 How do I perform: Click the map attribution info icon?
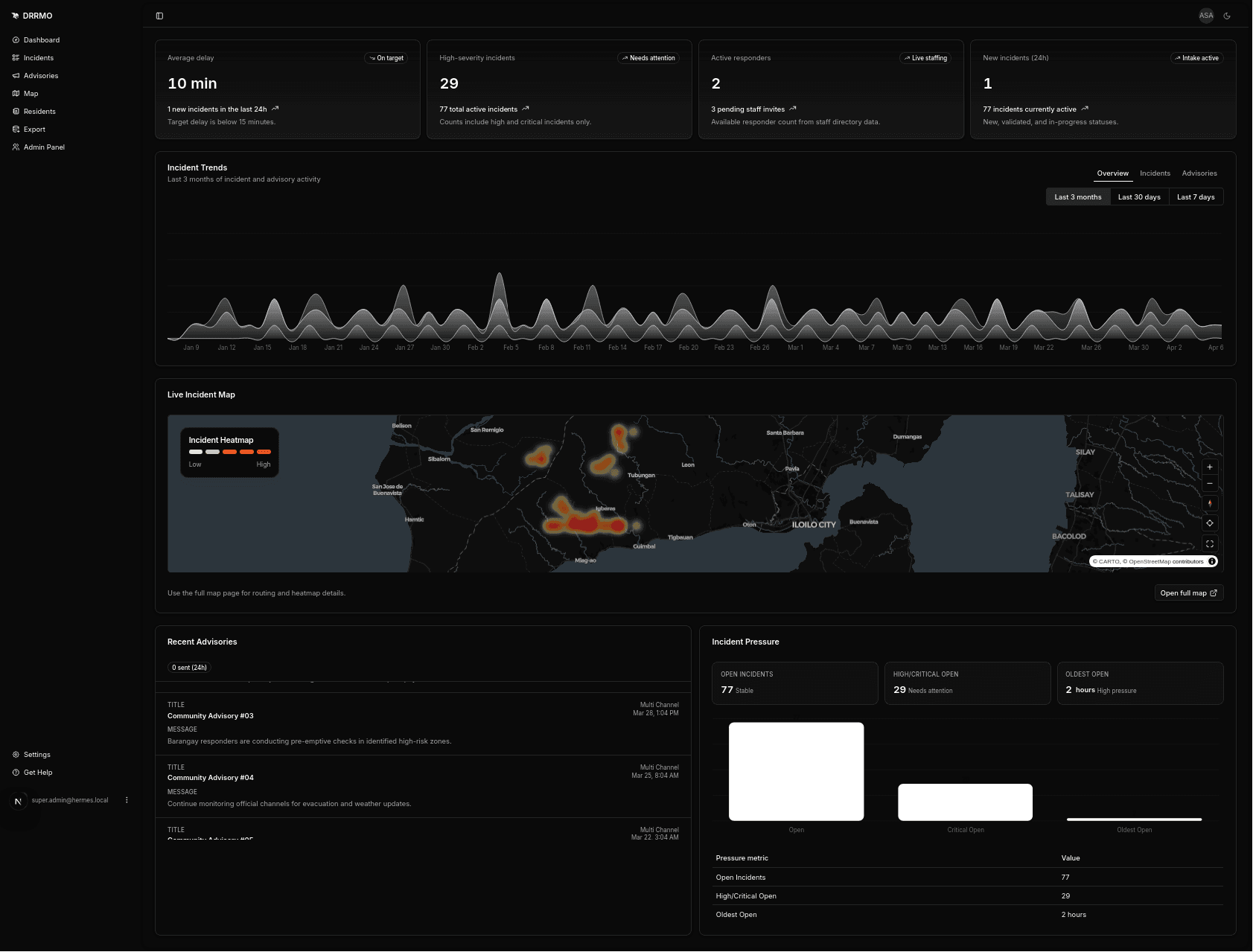pos(1212,561)
